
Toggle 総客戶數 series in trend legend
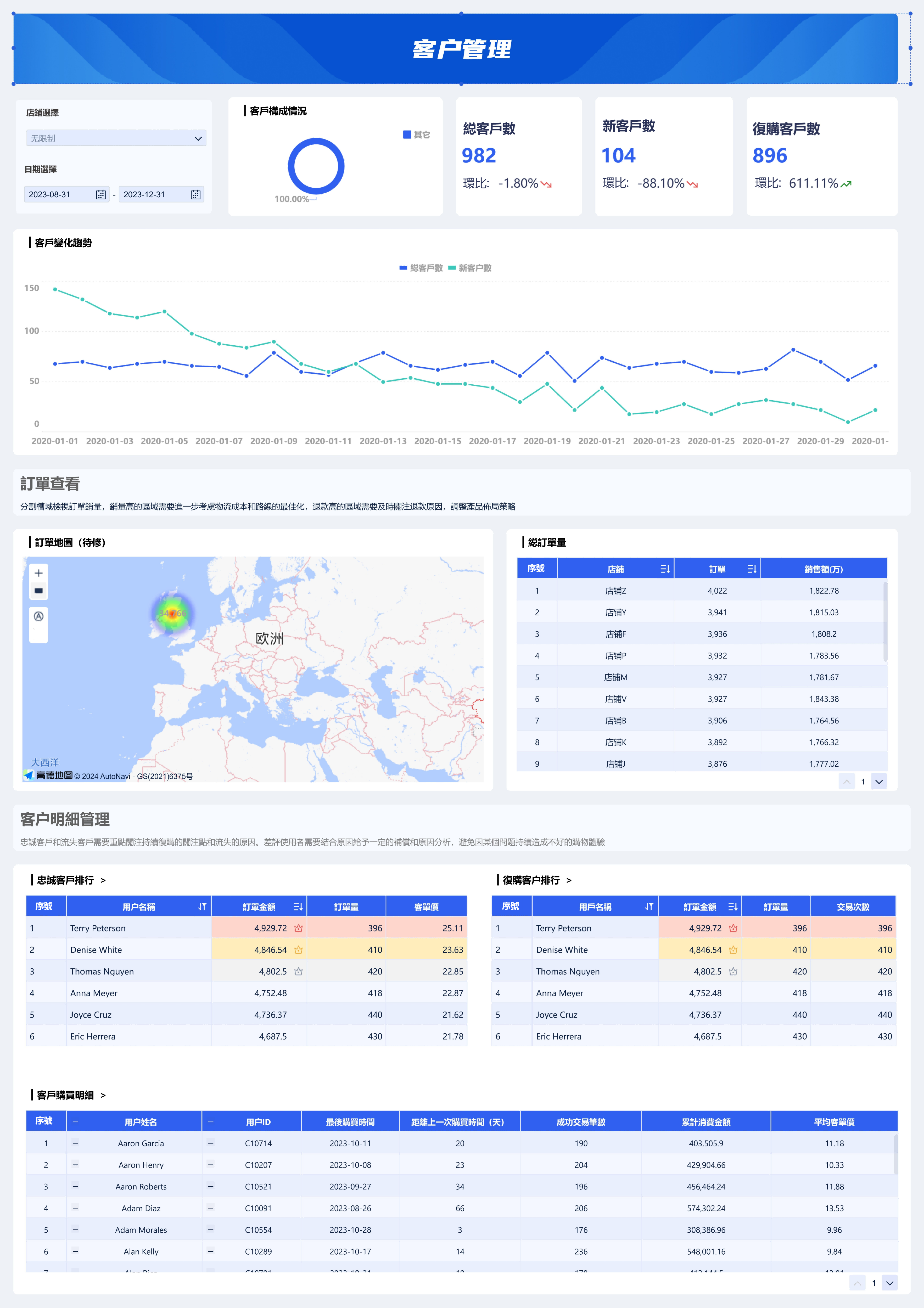tap(421, 268)
